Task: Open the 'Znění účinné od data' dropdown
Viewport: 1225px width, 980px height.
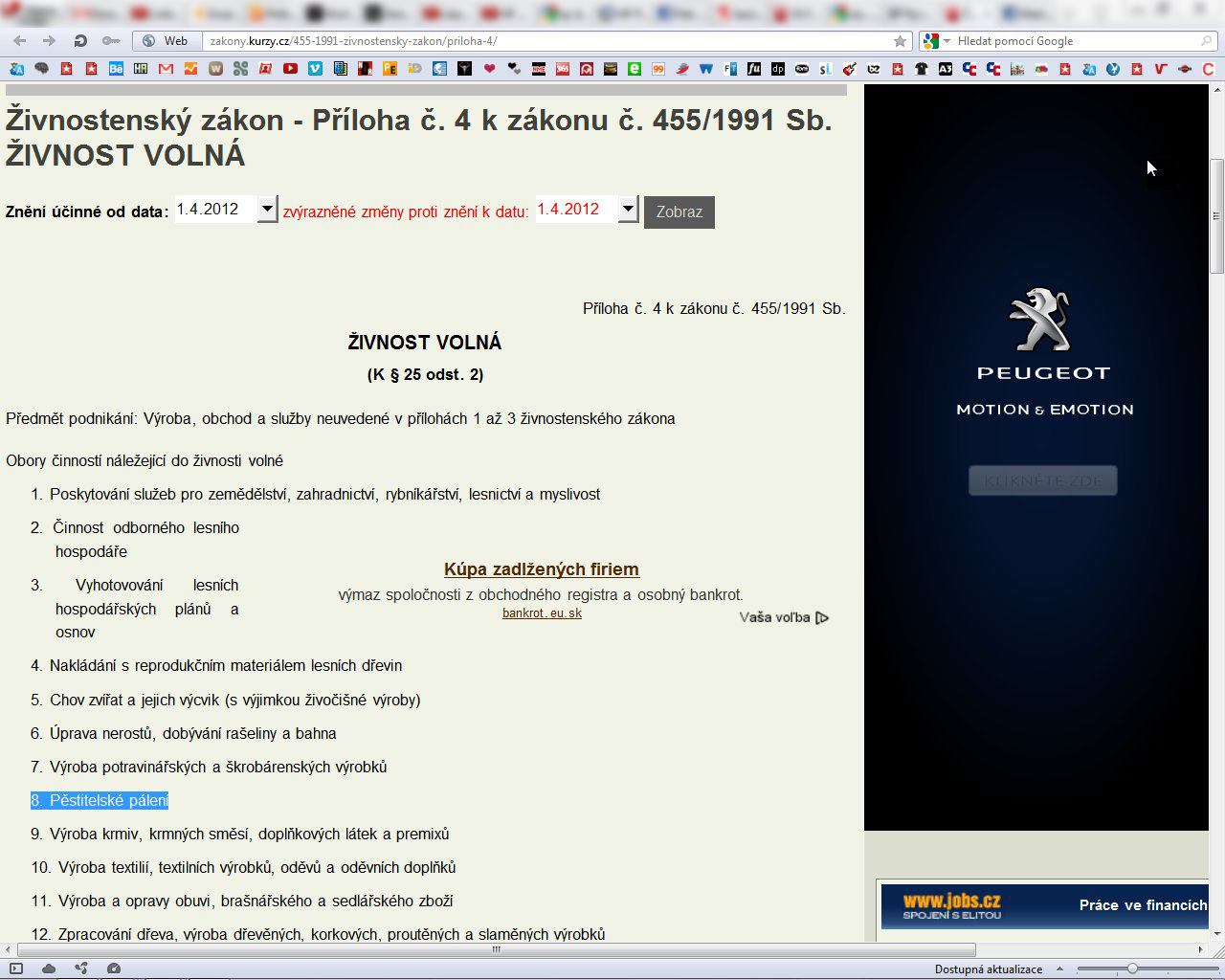Action: coord(267,210)
